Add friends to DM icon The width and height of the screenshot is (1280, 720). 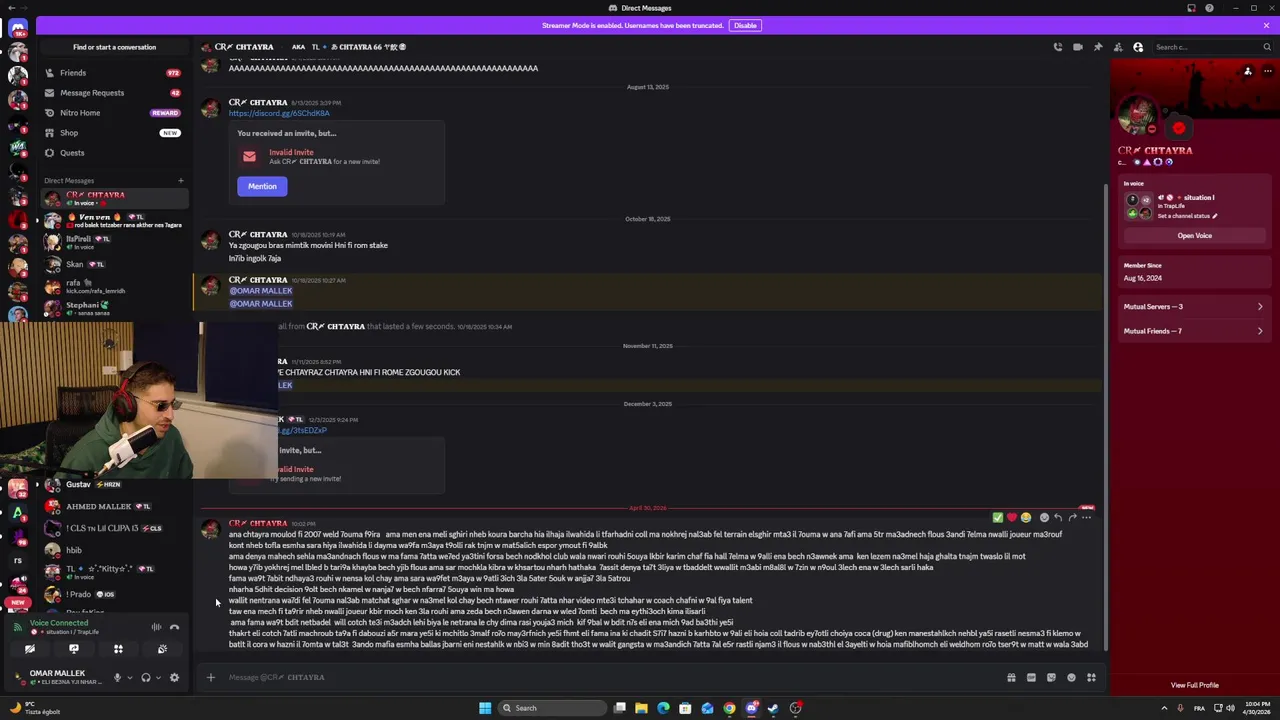click(1117, 47)
